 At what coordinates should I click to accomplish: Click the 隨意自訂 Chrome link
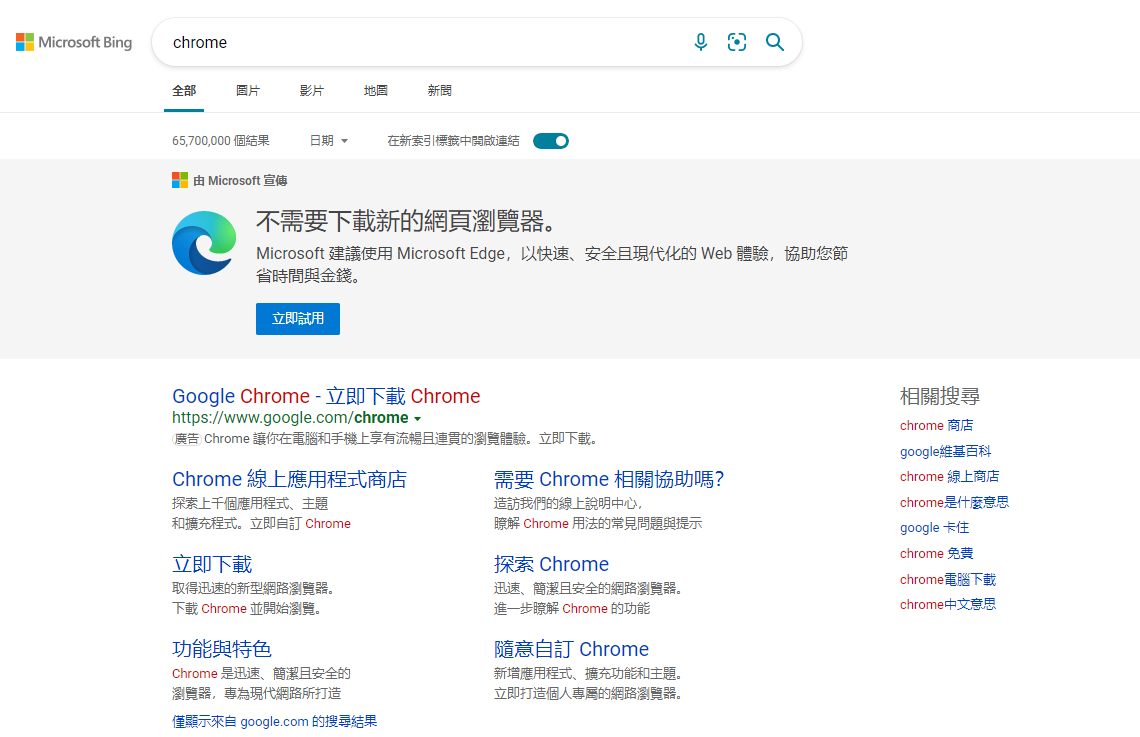(x=571, y=649)
